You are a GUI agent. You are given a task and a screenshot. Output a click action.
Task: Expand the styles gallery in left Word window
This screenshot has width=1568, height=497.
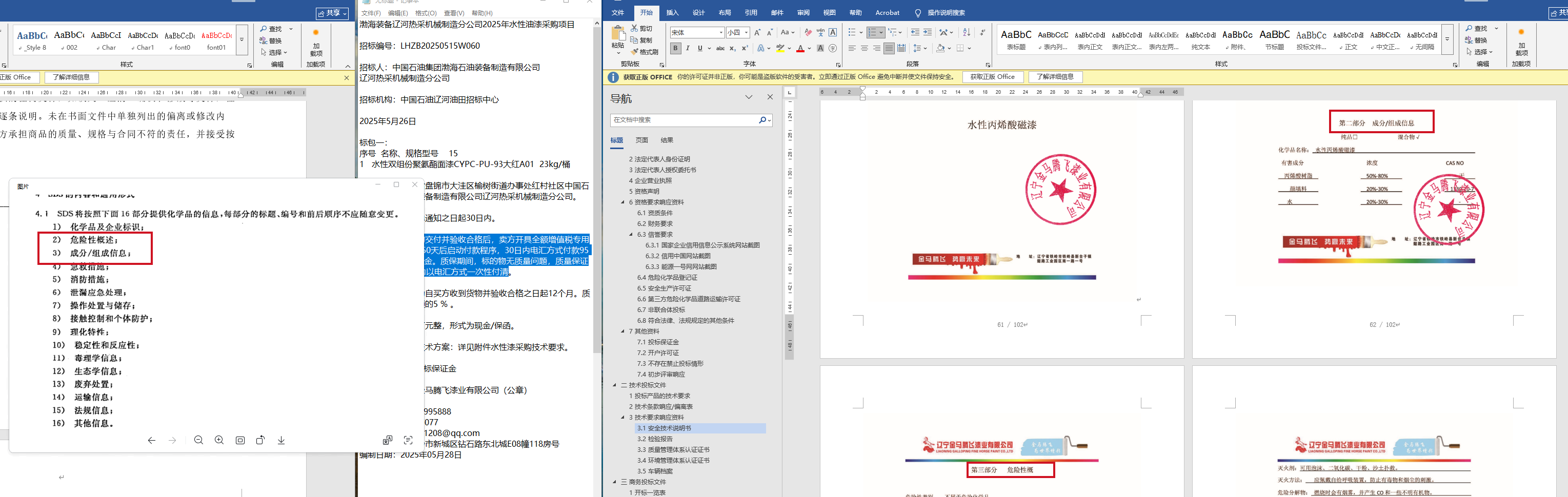[x=242, y=39]
